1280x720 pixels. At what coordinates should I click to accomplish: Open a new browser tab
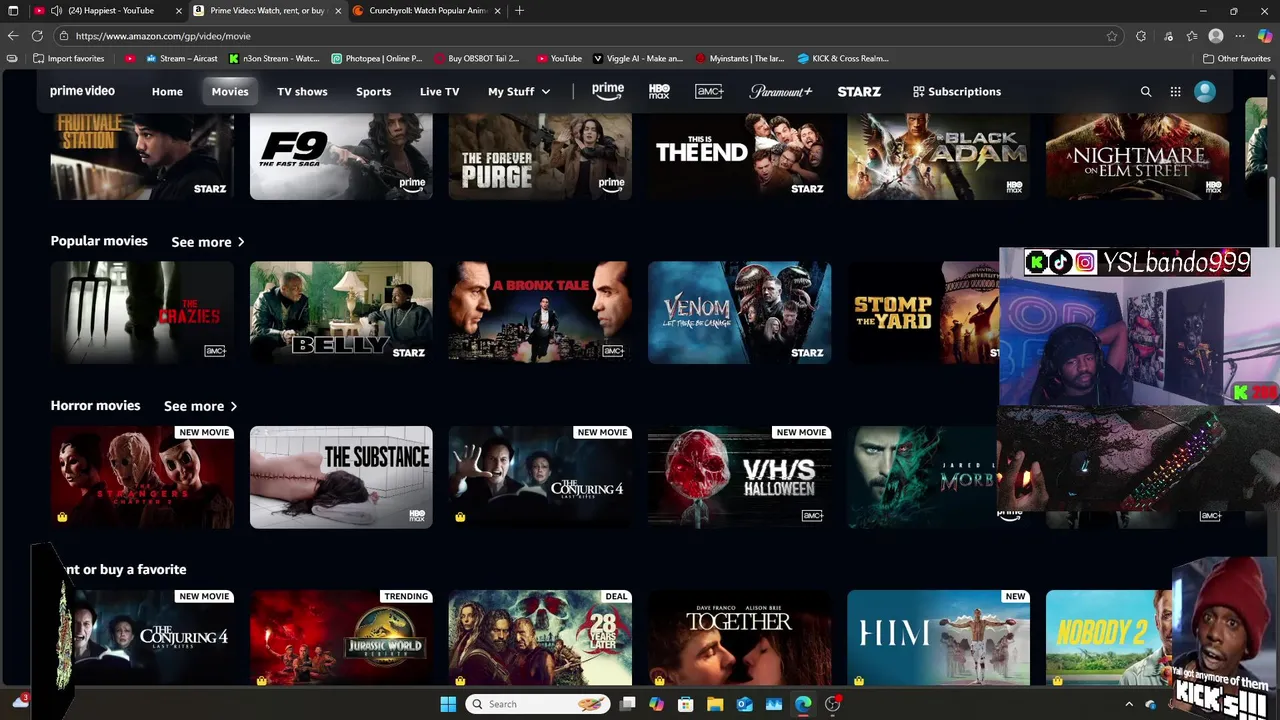point(519,11)
